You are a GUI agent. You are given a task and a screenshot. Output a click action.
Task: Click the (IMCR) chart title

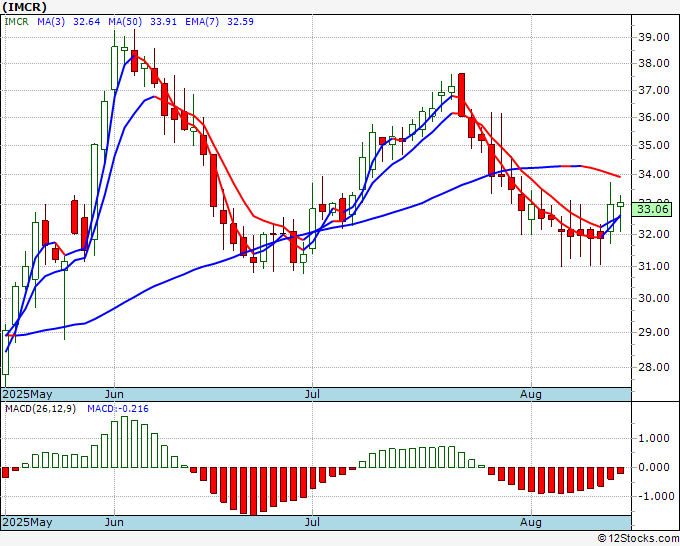pos(24,7)
